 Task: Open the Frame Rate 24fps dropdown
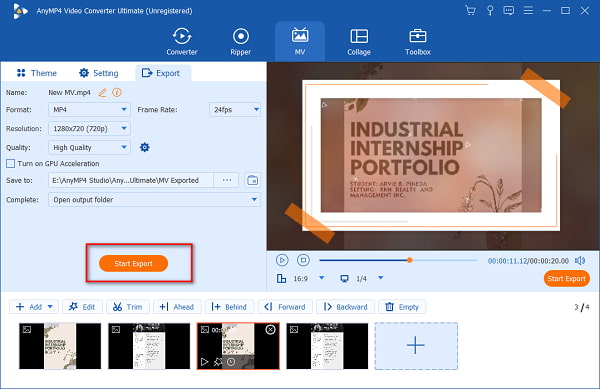(x=235, y=109)
